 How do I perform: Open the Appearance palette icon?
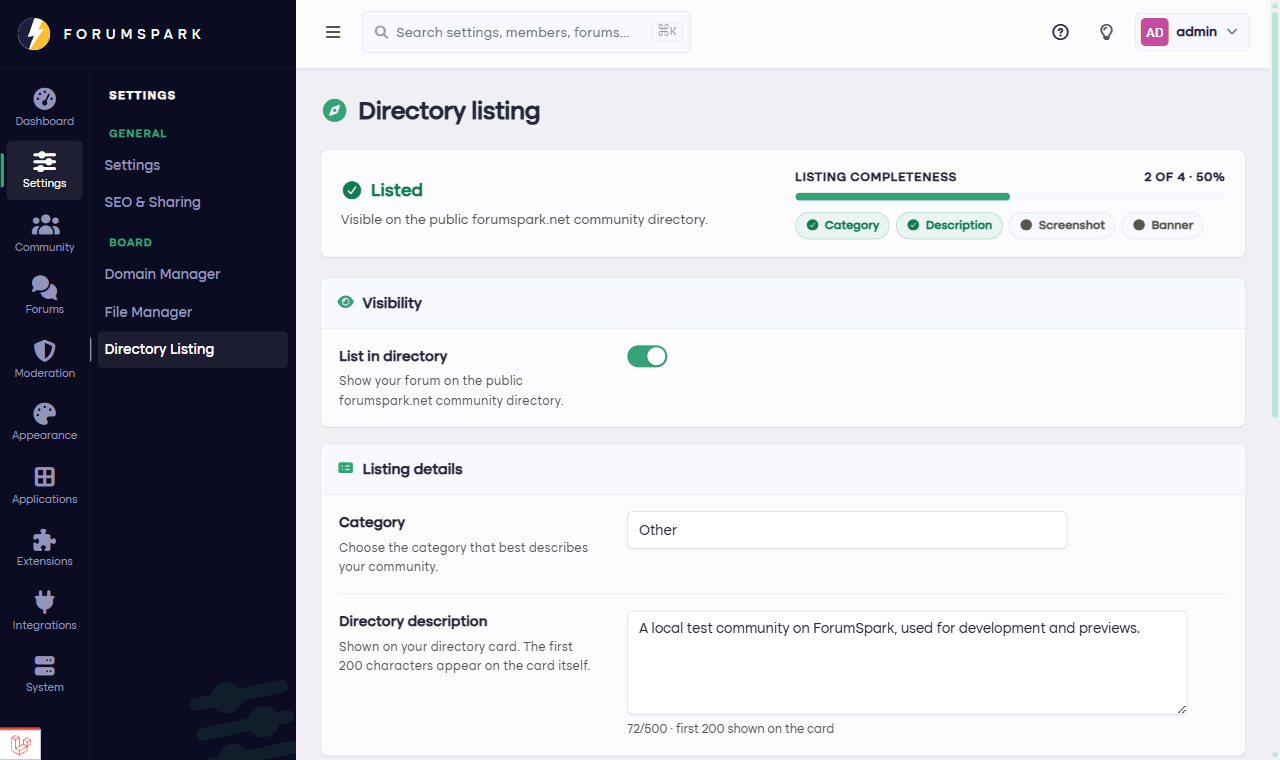tap(44, 413)
